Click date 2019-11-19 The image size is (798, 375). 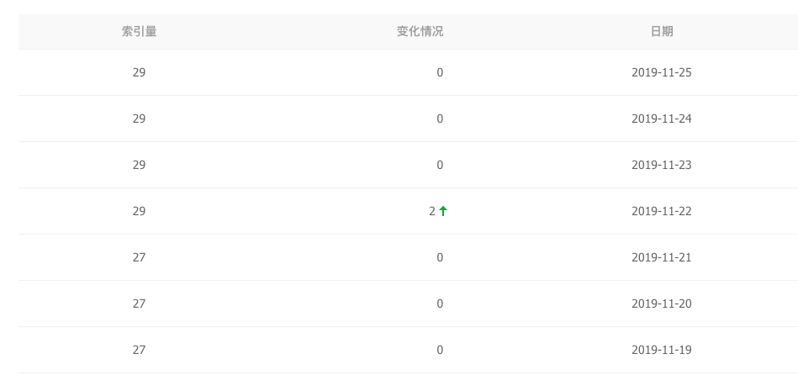[x=662, y=350]
